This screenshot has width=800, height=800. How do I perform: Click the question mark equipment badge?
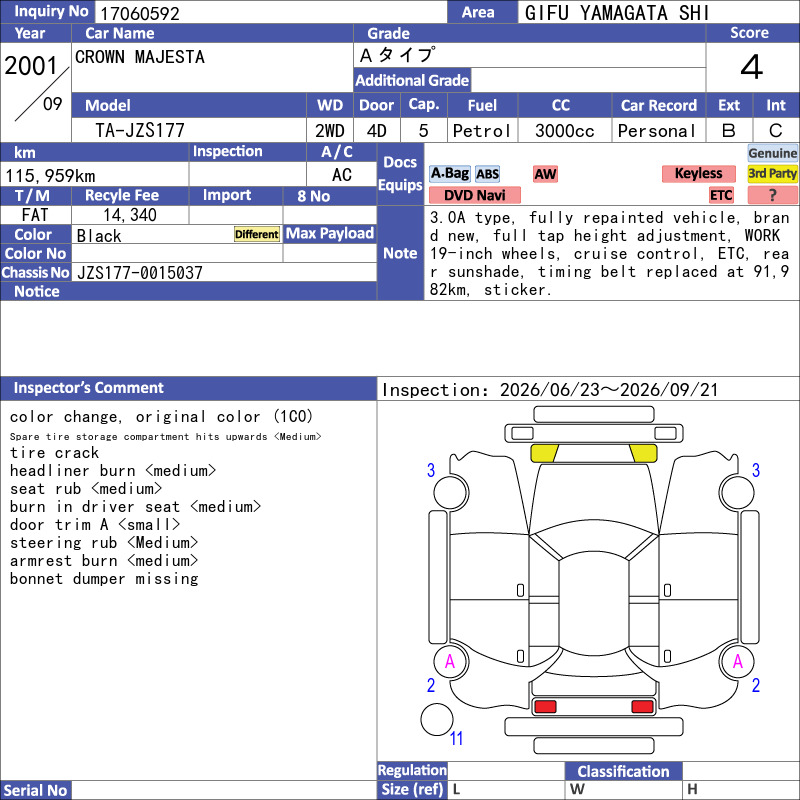[772, 195]
